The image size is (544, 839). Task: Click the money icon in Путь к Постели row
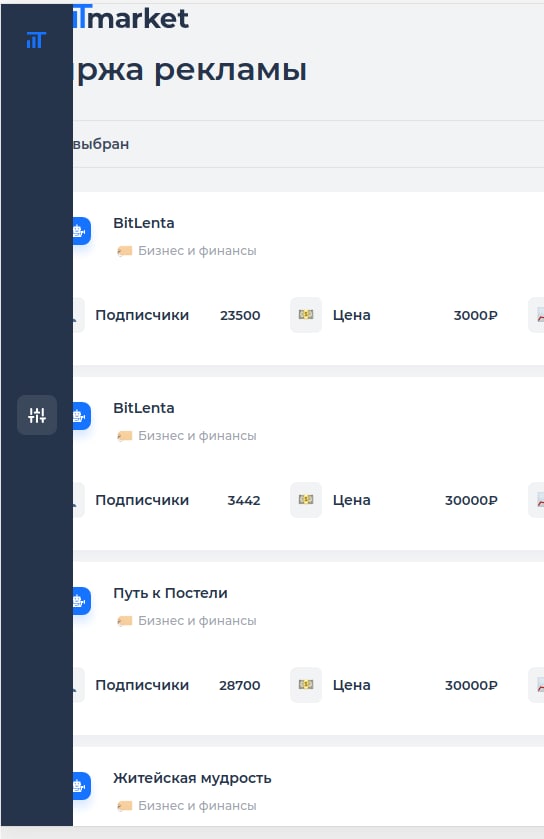tap(306, 685)
